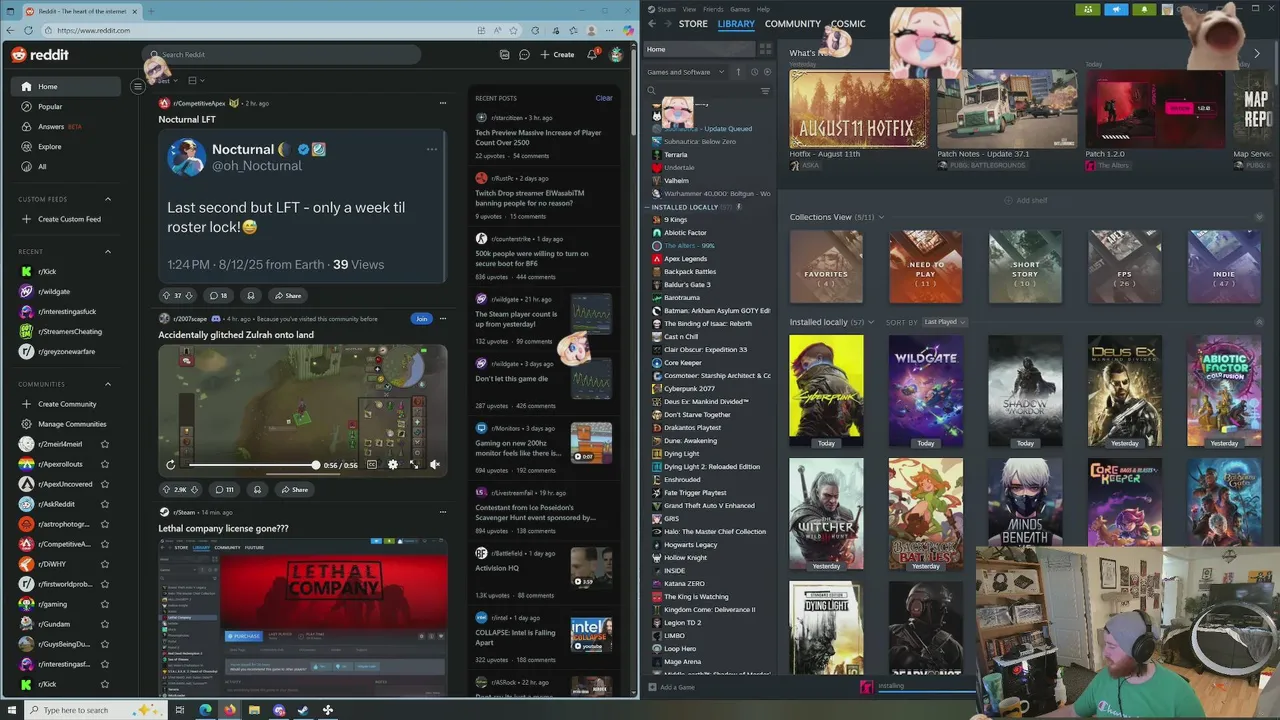Upvote the Nocturnal LFT post
This screenshot has width=1280, height=720.
[166, 296]
